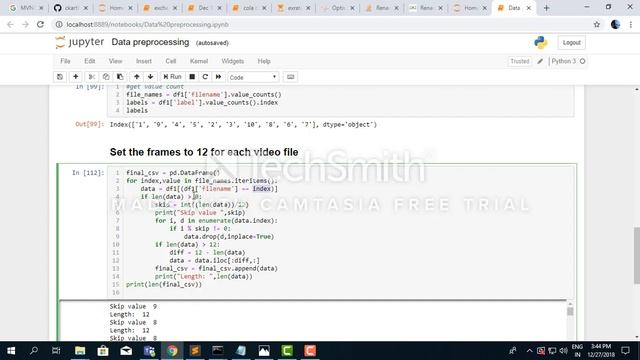
Task: Open command prompt from taskbar
Action: pos(218,351)
